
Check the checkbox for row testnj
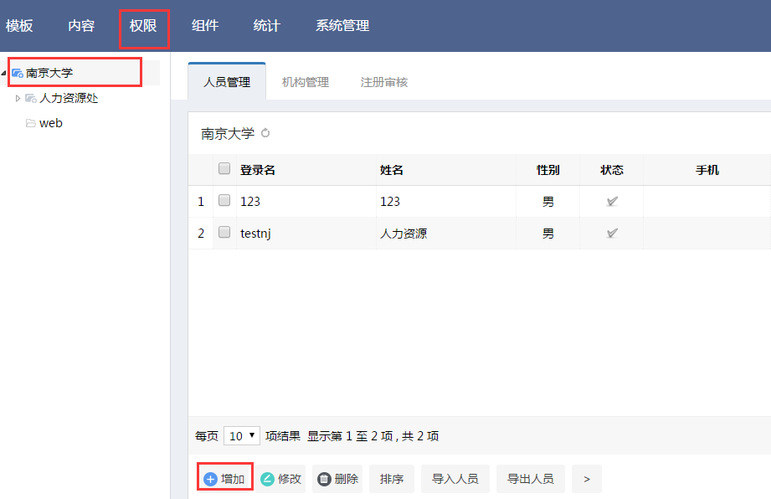point(224,233)
